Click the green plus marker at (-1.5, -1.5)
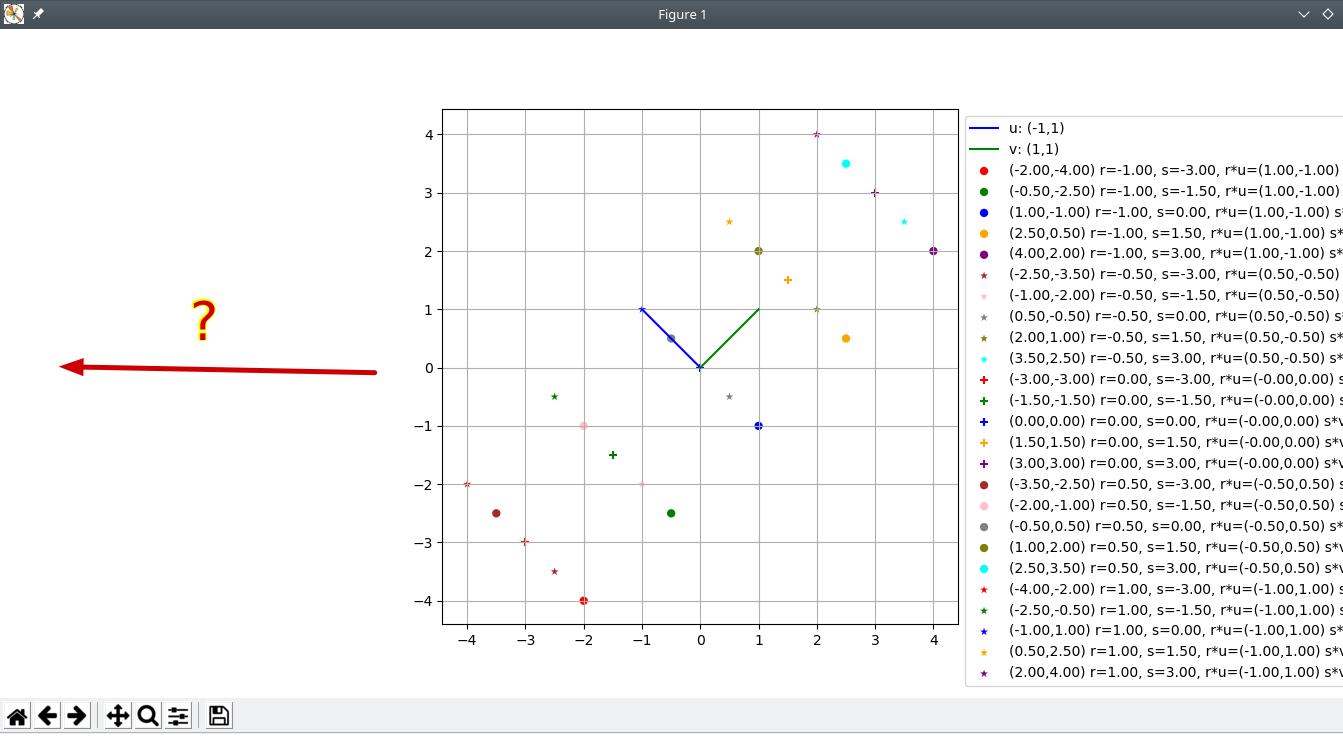This screenshot has height=741, width=1343. (x=613, y=455)
